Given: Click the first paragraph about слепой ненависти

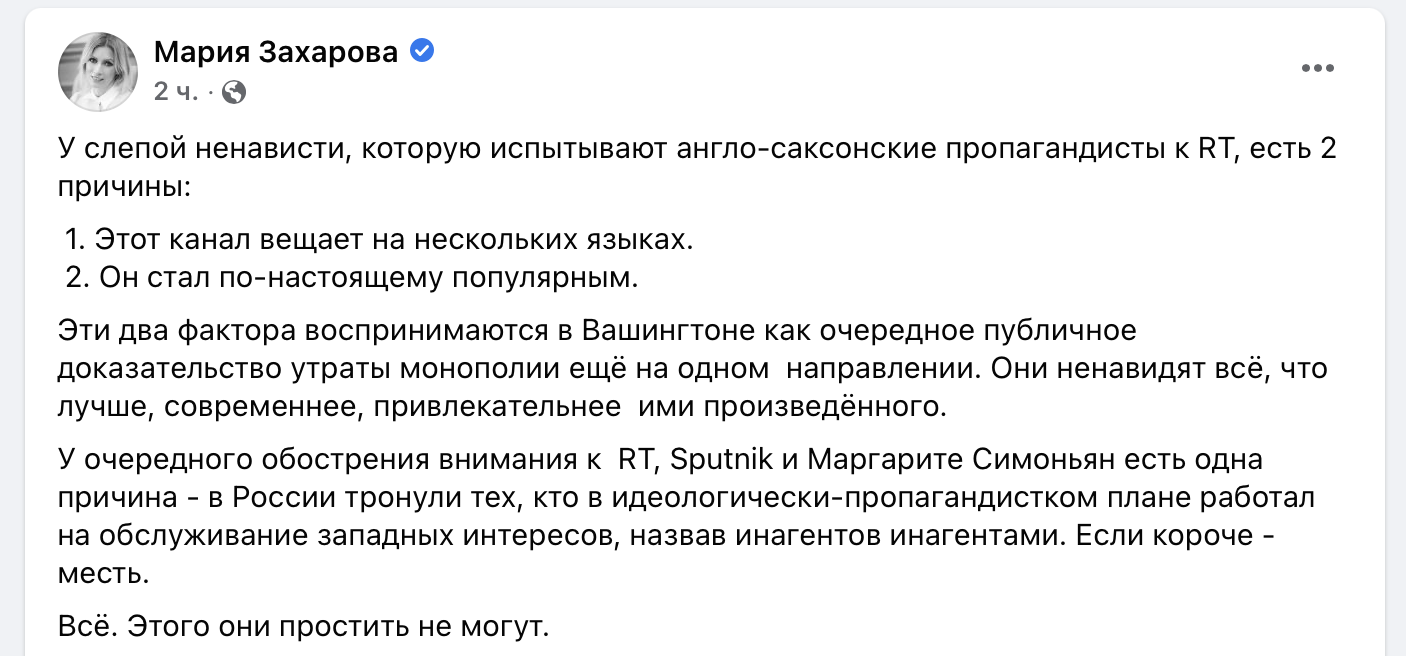Looking at the screenshot, I should coord(697,168).
